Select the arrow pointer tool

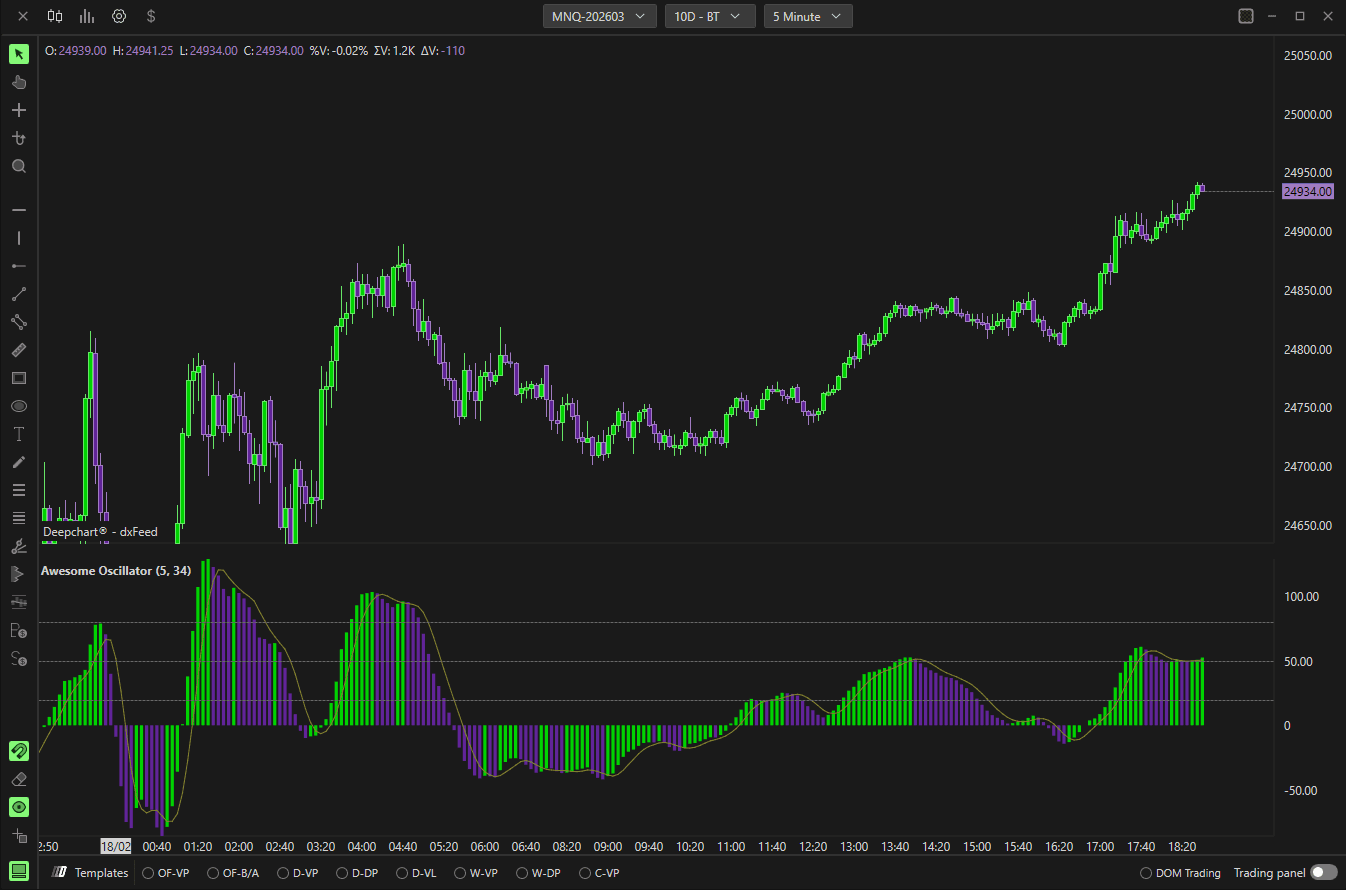(x=19, y=54)
